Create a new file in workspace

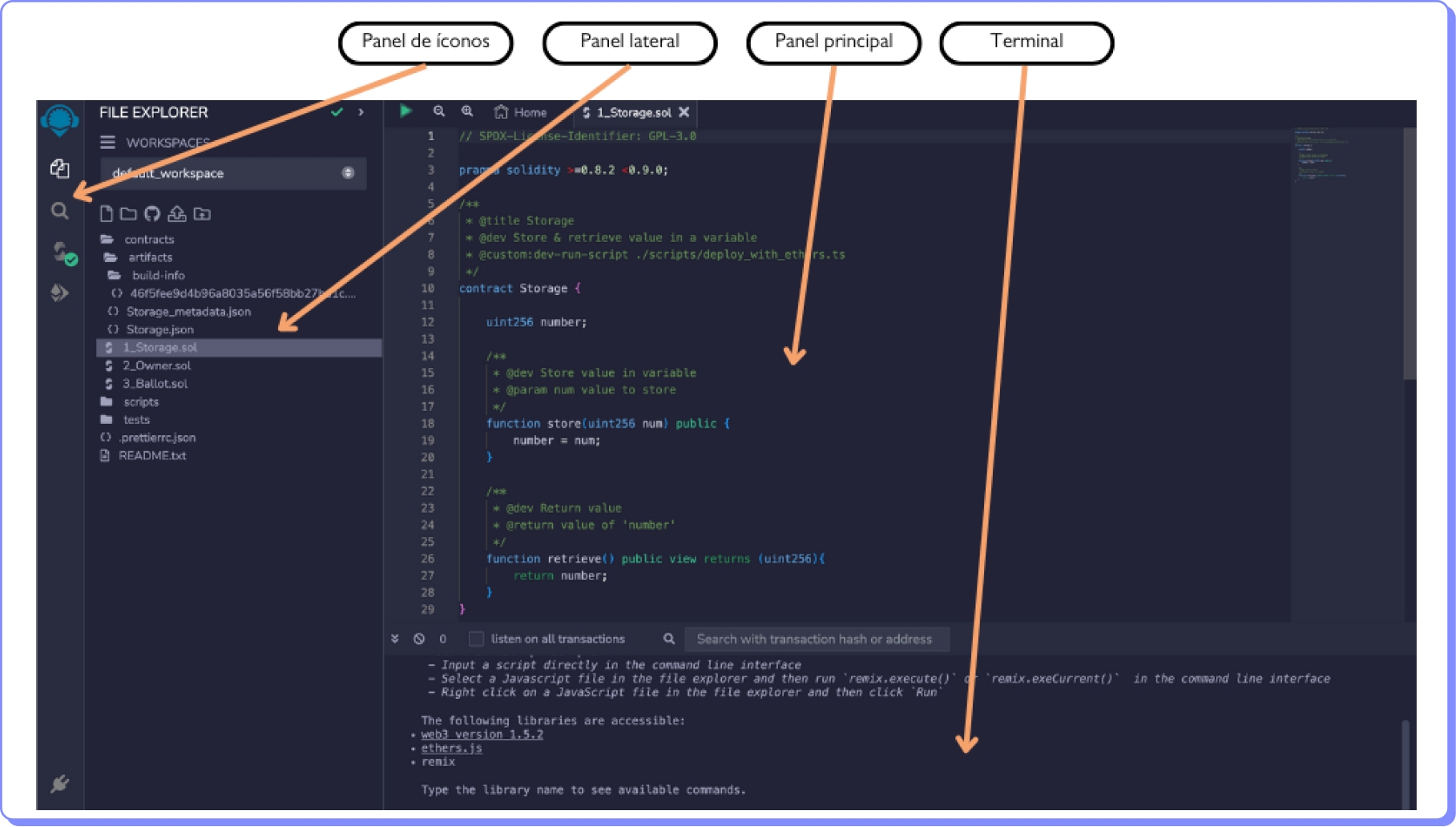[x=106, y=214]
